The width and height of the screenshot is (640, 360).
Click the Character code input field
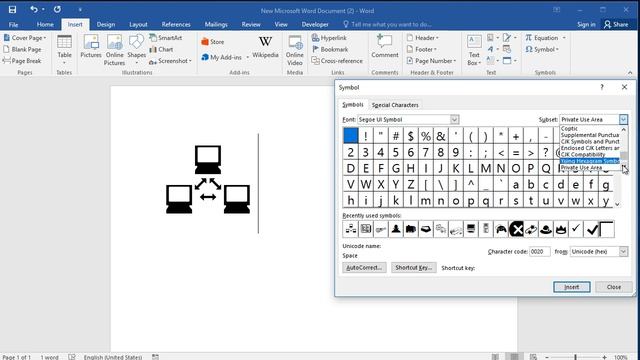point(539,251)
